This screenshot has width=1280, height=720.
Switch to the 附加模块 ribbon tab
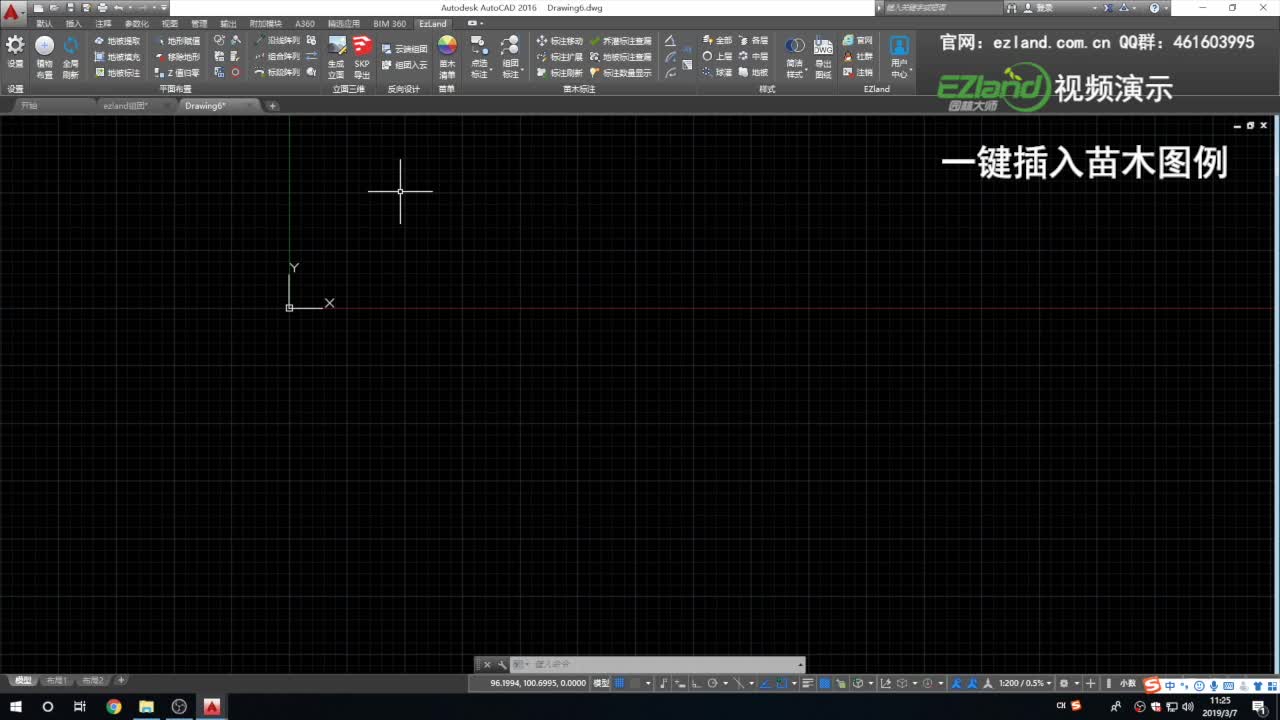(x=265, y=23)
